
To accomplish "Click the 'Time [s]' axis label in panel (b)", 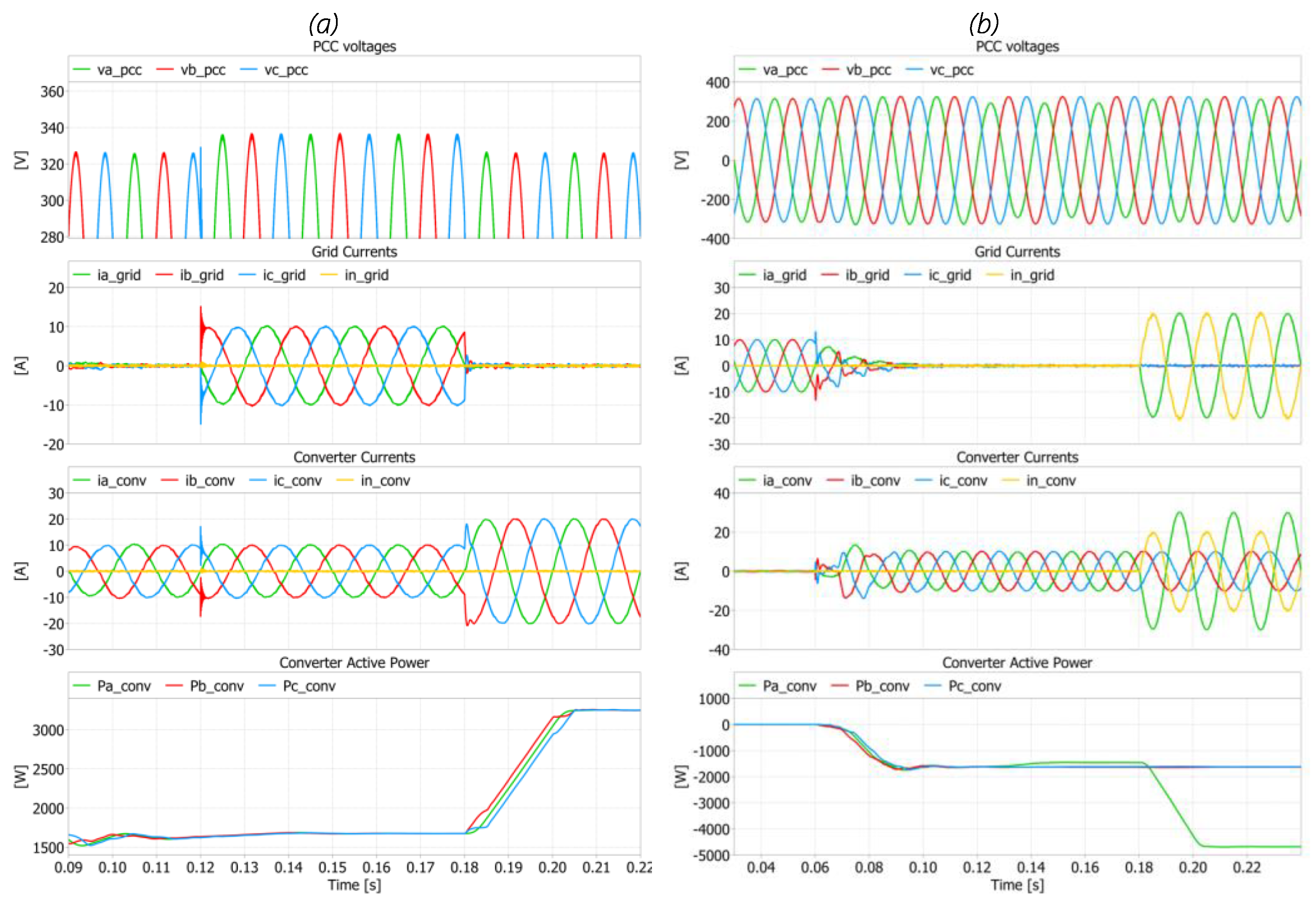I will point(1017,885).
